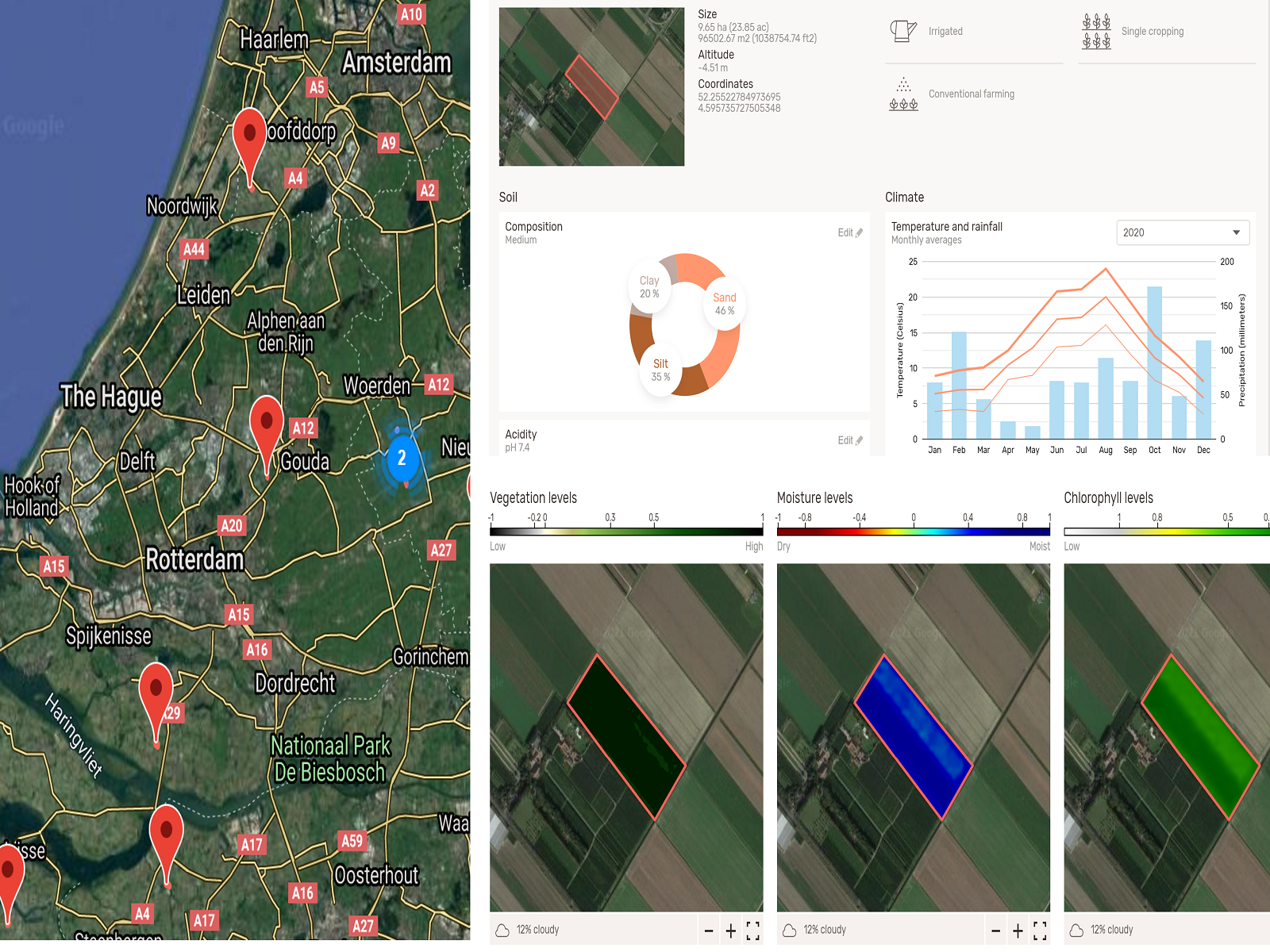Click the cloud icon under Moisture map

(790, 930)
